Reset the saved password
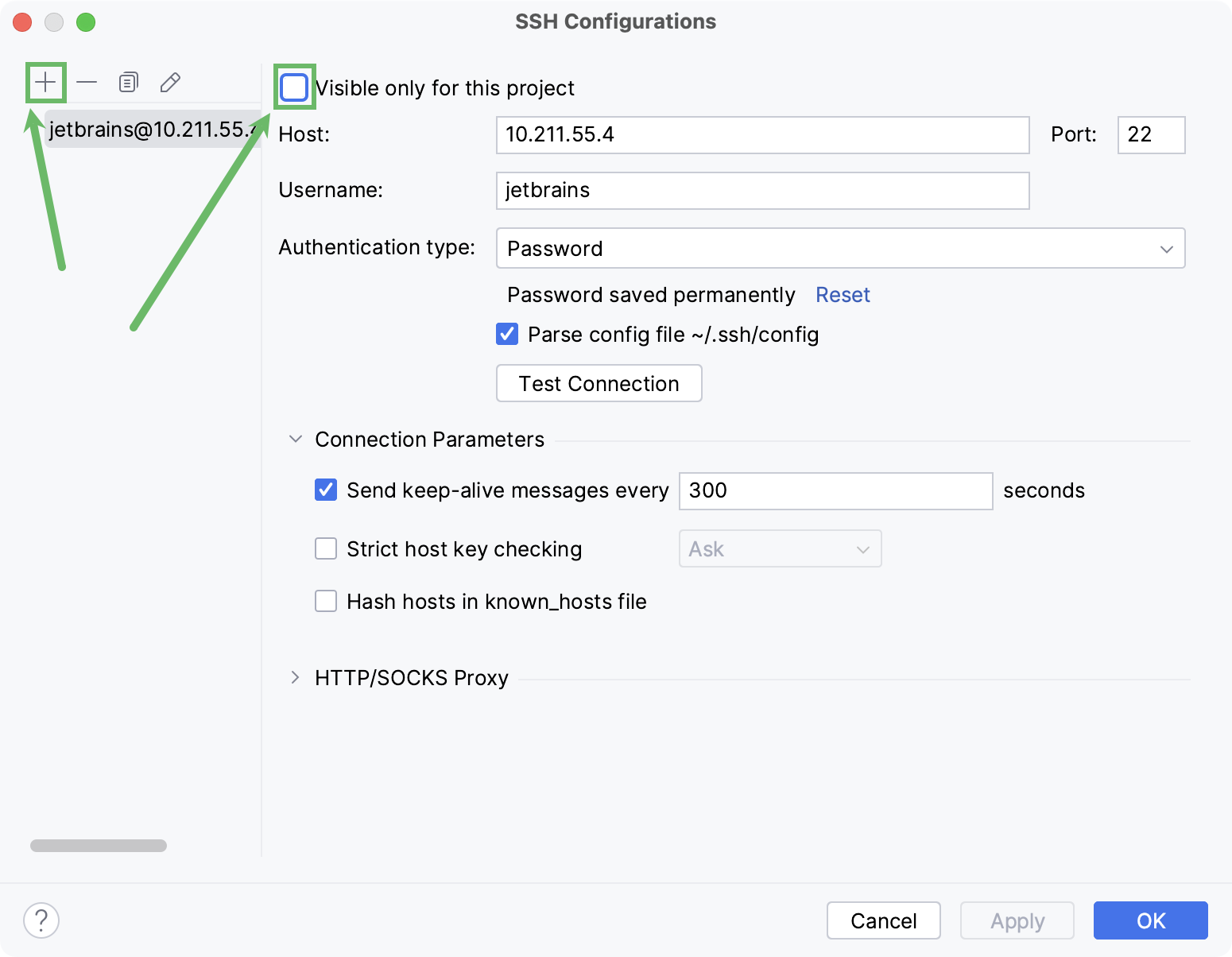 [x=842, y=294]
